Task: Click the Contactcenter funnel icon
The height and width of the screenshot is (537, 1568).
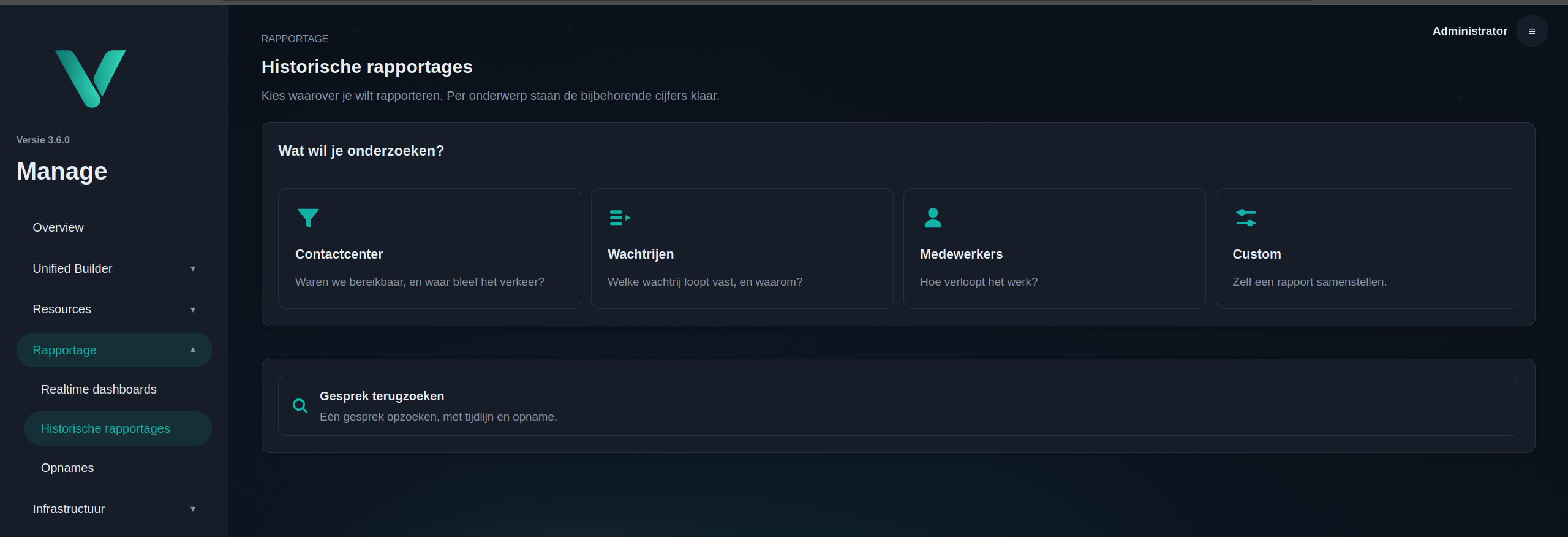Action: (308, 218)
